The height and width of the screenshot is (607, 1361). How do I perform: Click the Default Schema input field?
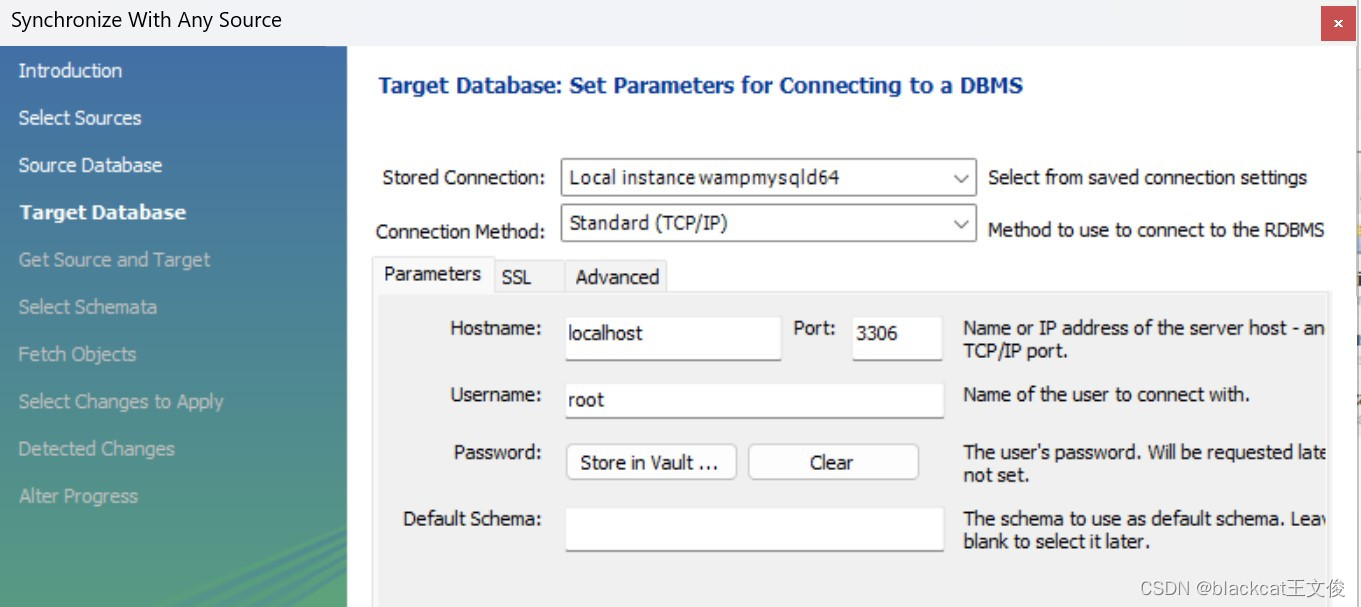point(754,528)
